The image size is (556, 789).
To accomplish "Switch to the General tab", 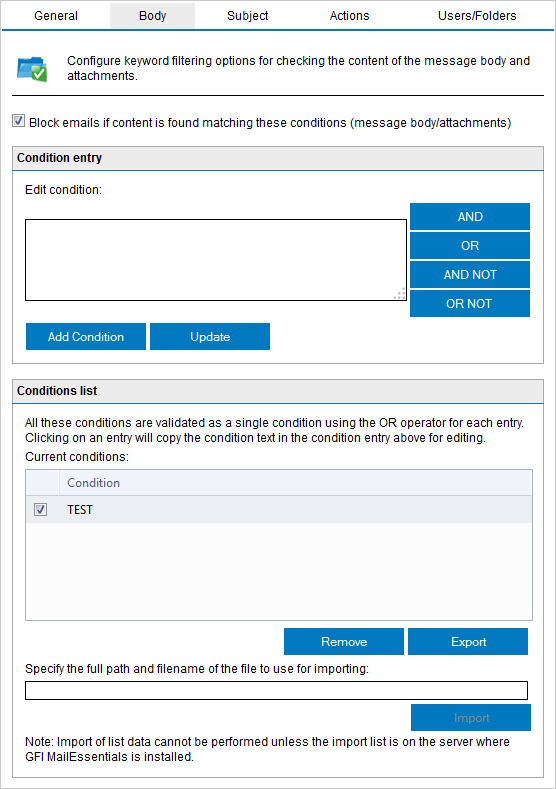I will 56,16.
